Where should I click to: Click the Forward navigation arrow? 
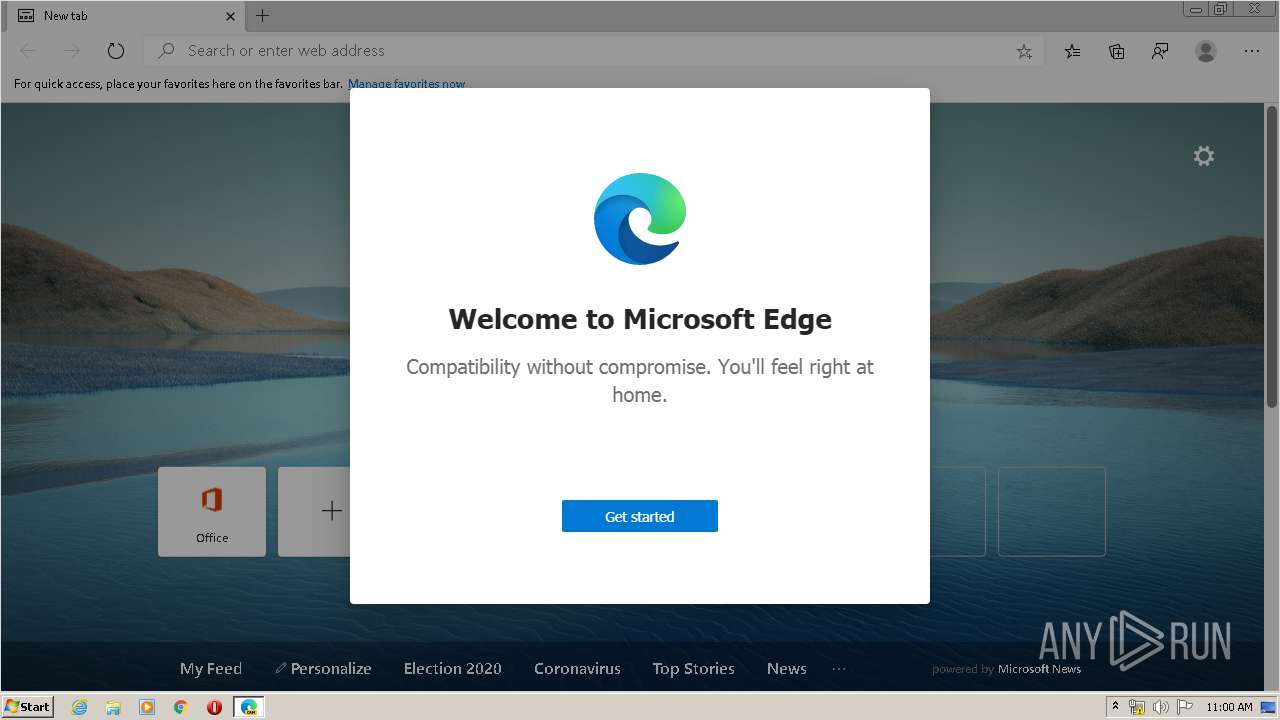[x=72, y=51]
